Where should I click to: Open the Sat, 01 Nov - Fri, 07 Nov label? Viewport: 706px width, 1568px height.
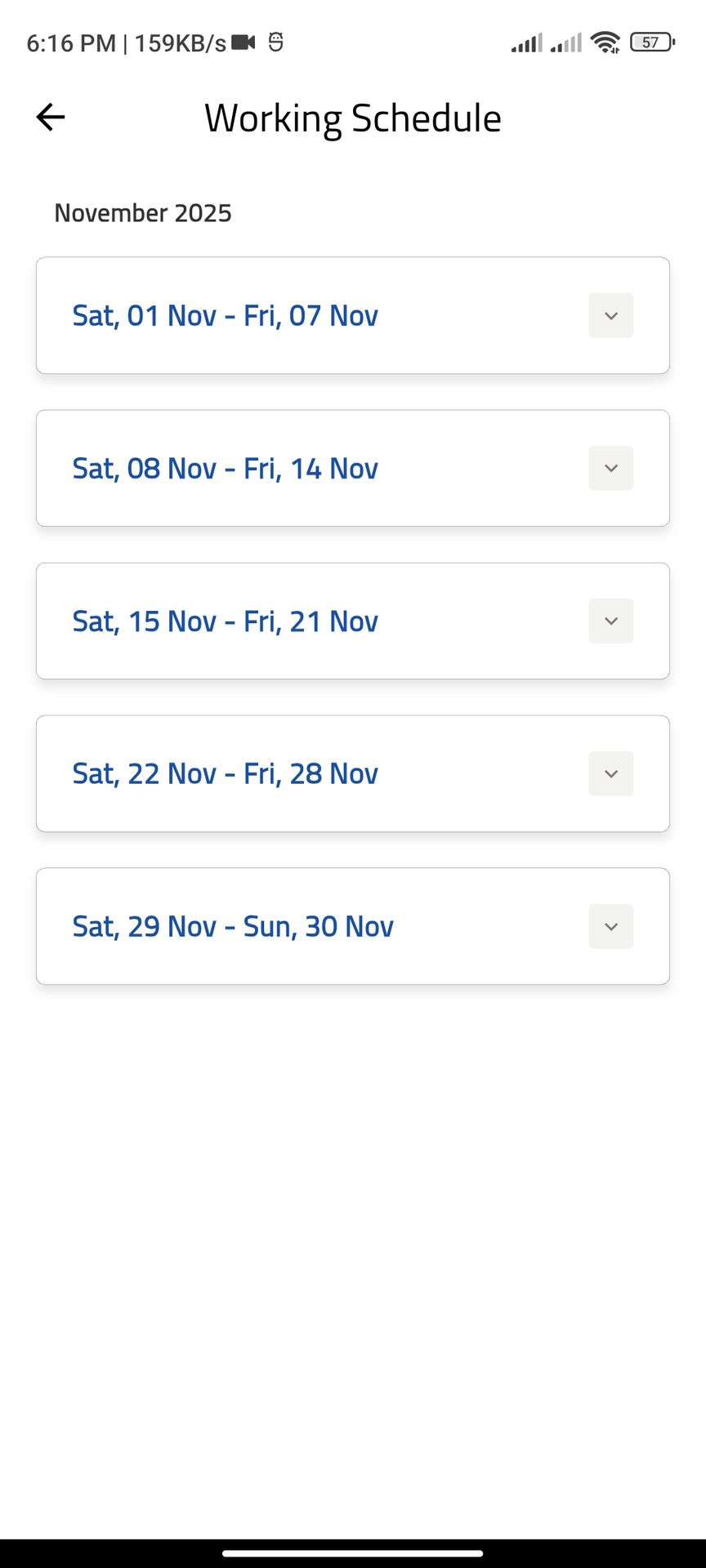pyautogui.click(x=225, y=316)
